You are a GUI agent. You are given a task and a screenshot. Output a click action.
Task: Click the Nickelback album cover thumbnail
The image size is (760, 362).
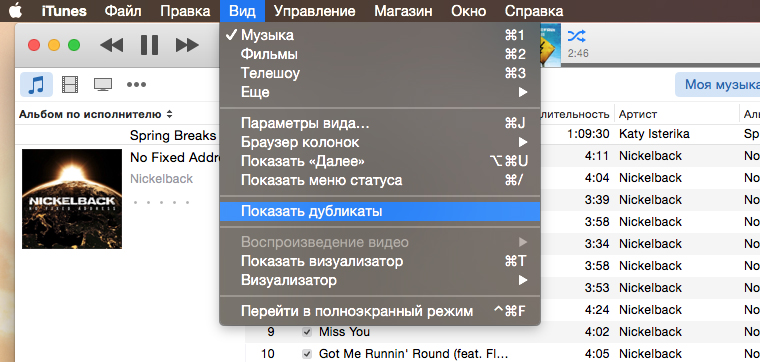[x=72, y=199]
